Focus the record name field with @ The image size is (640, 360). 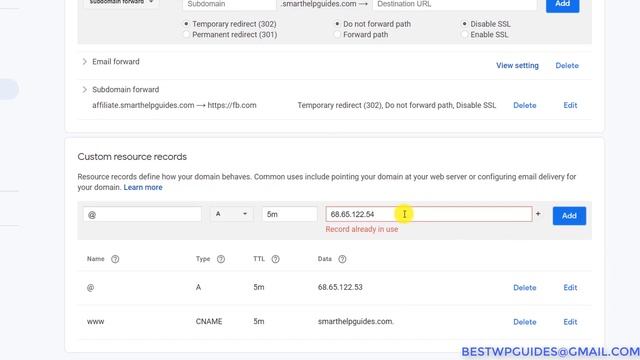[142, 214]
